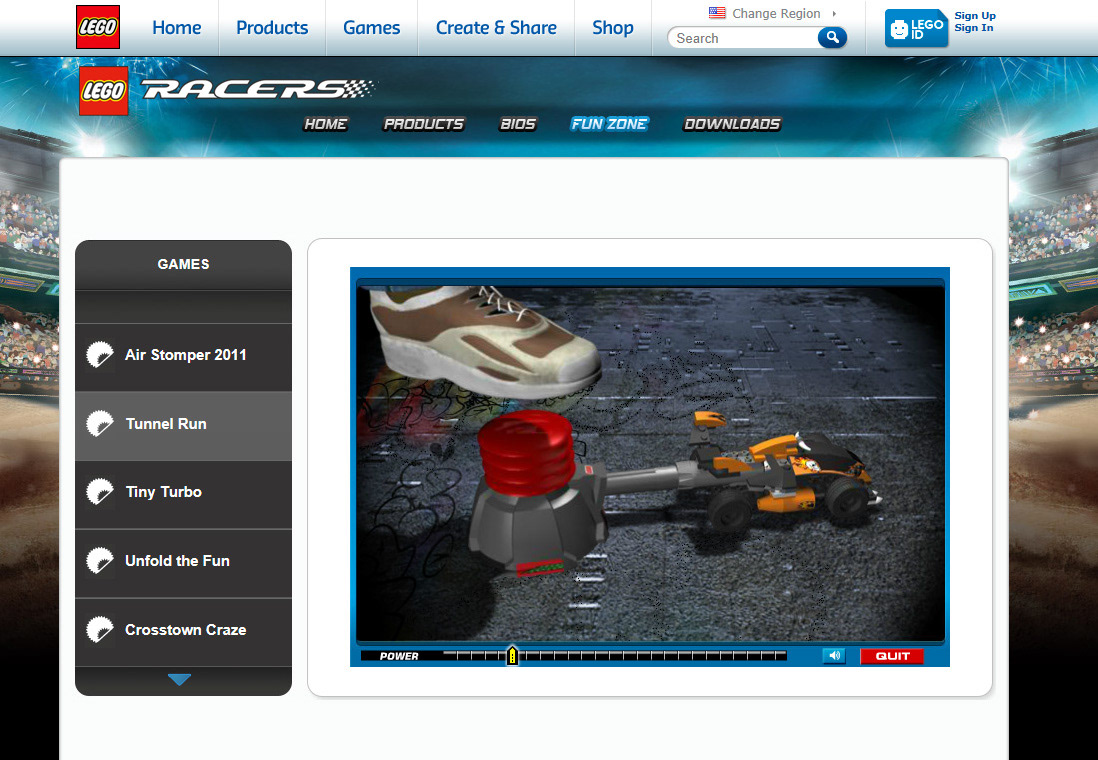
Task: Click the power meter track bar
Action: [x=614, y=656]
